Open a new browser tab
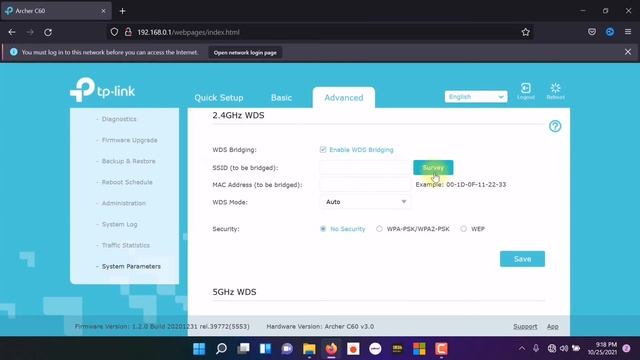The height and width of the screenshot is (360, 640). click(x=122, y=11)
